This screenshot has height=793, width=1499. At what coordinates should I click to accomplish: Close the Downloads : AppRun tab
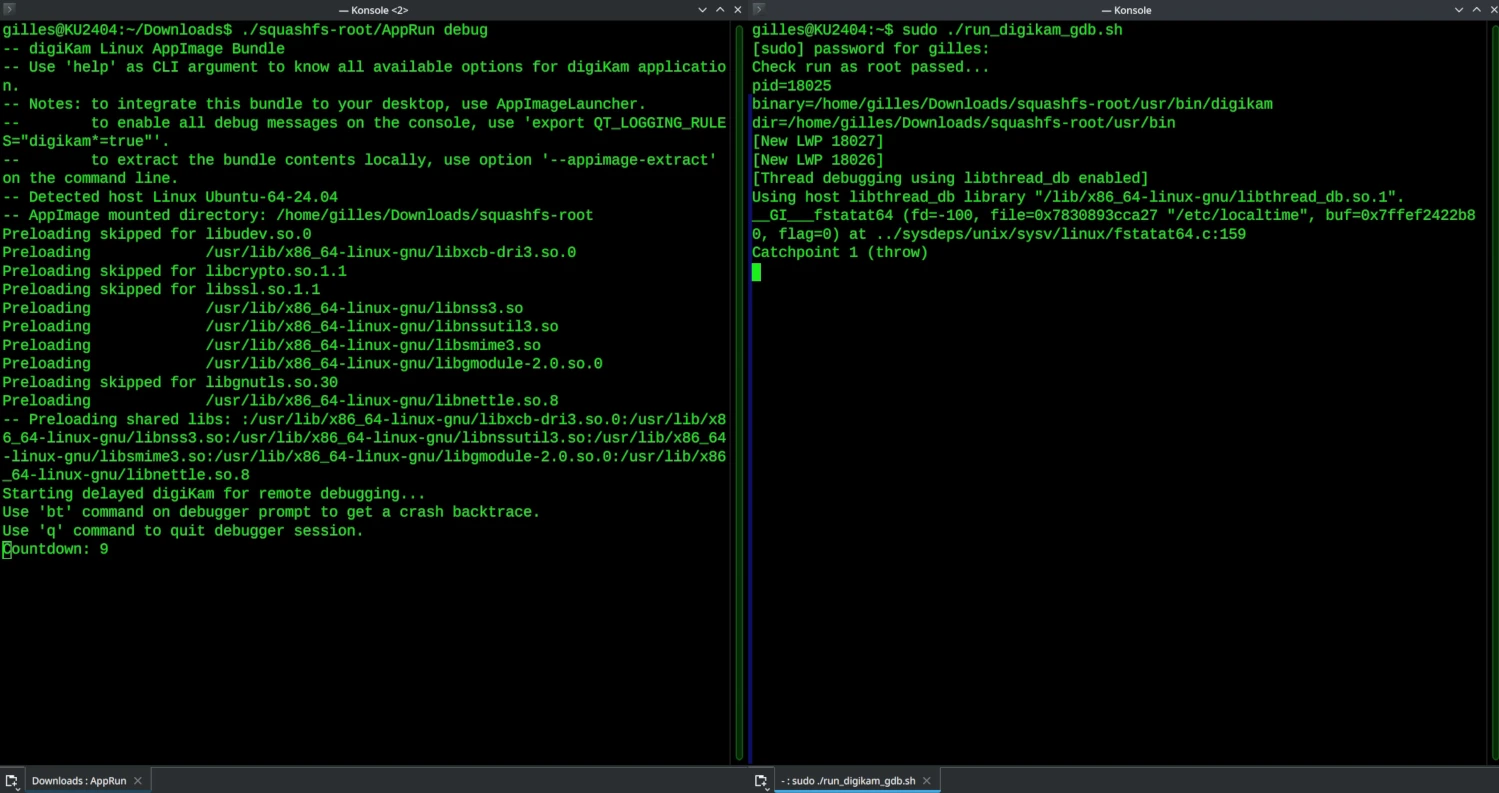click(x=138, y=781)
